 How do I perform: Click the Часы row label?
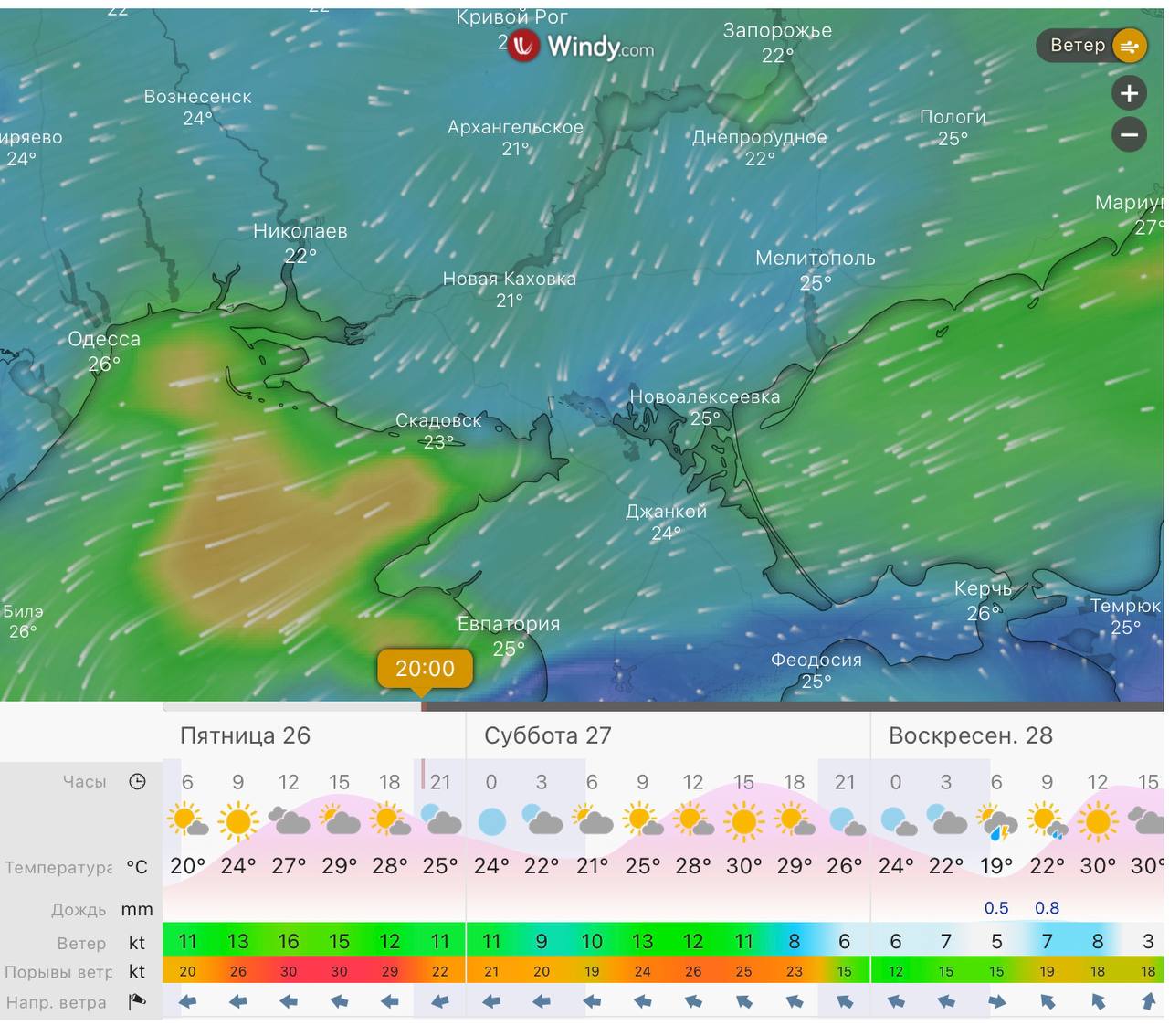pos(84,781)
